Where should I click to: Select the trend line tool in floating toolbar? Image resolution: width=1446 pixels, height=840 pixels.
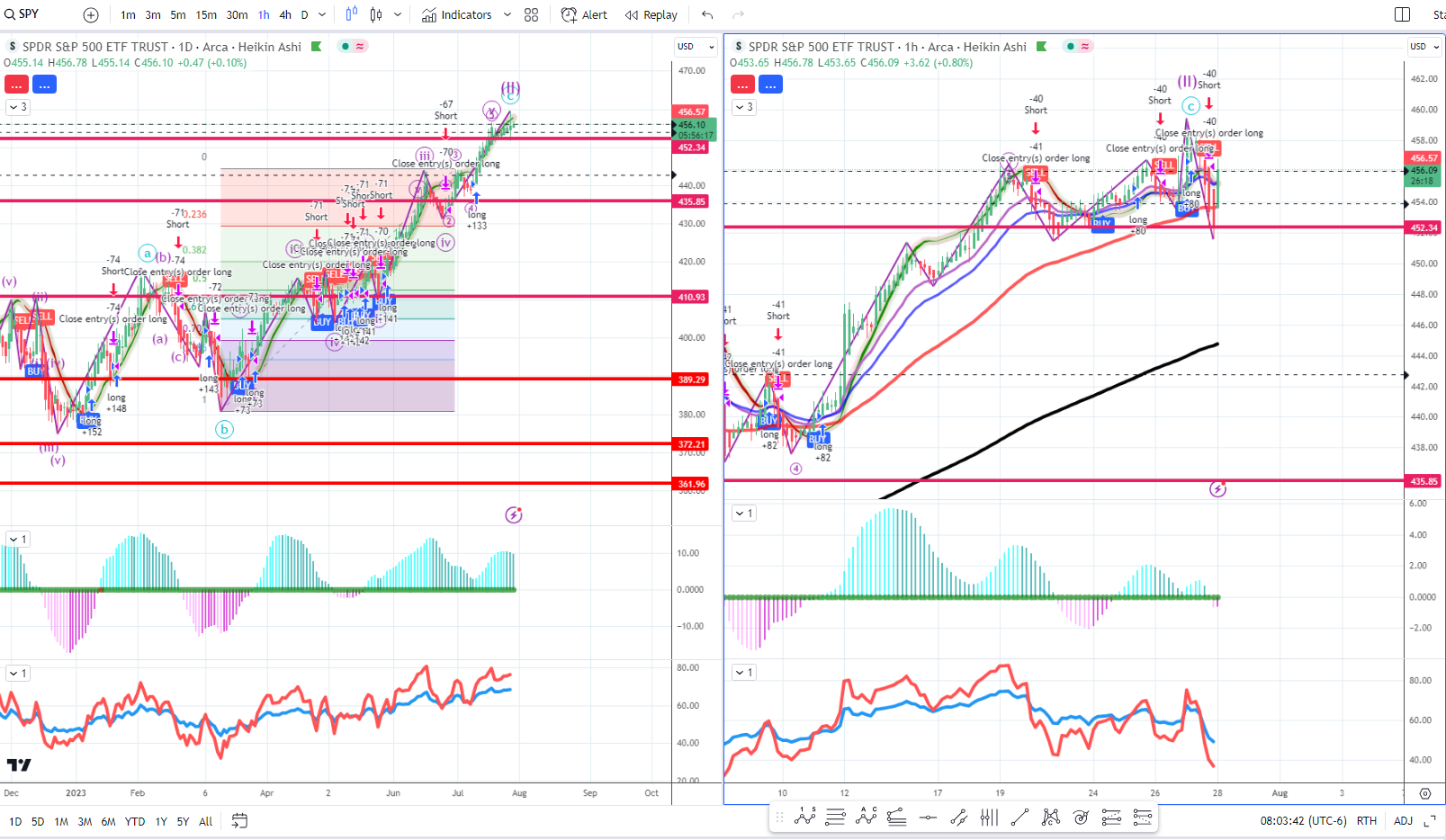[1019, 817]
